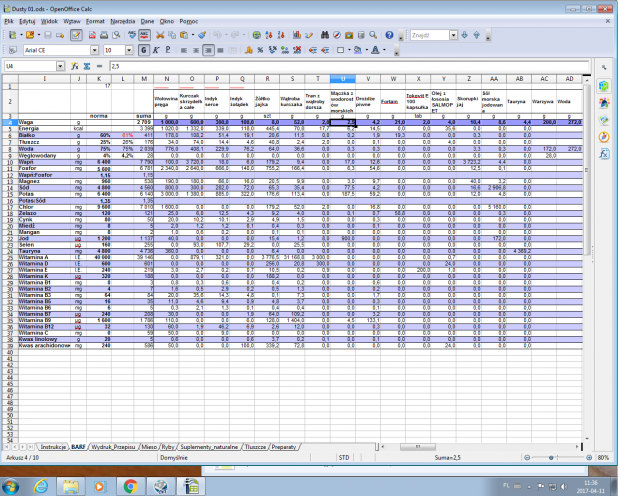
Task: Click font color swatch button
Action: 375,50
